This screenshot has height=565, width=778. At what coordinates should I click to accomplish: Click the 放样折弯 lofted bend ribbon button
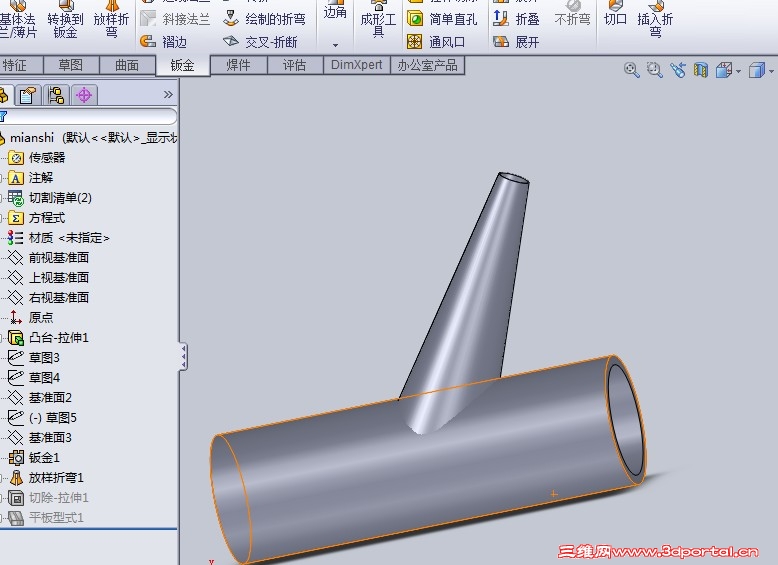coord(111,20)
